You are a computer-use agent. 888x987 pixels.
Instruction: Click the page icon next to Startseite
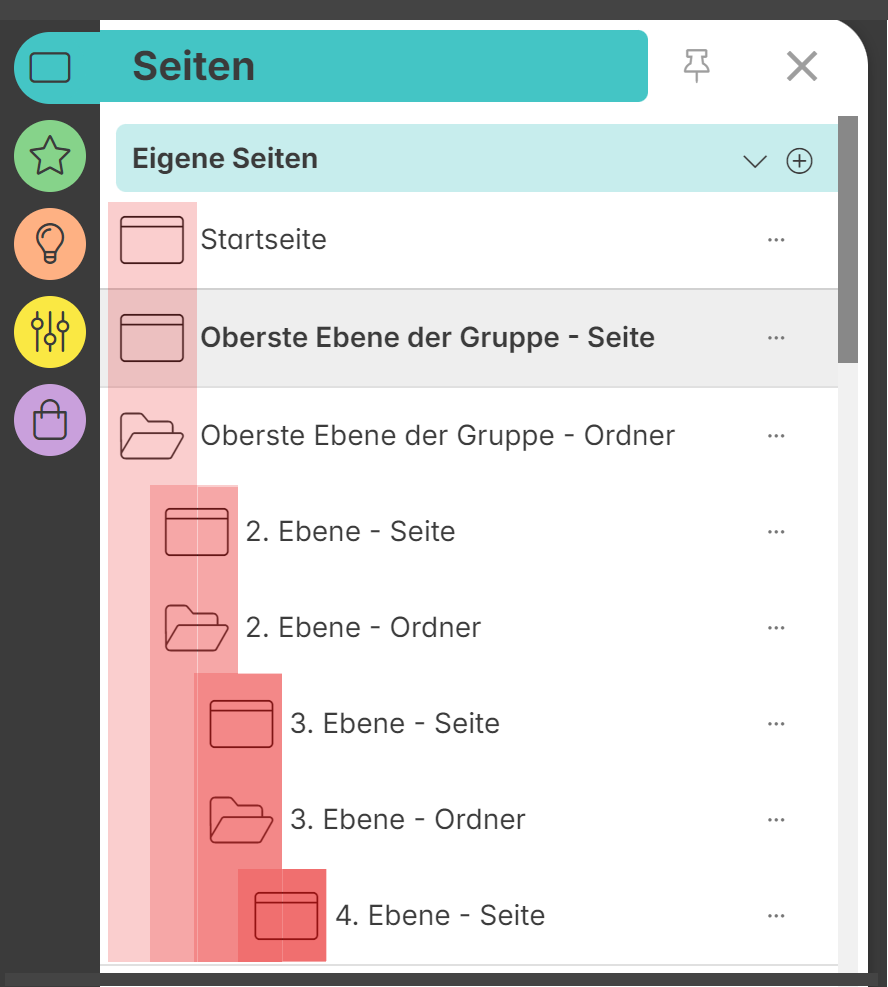click(x=152, y=240)
